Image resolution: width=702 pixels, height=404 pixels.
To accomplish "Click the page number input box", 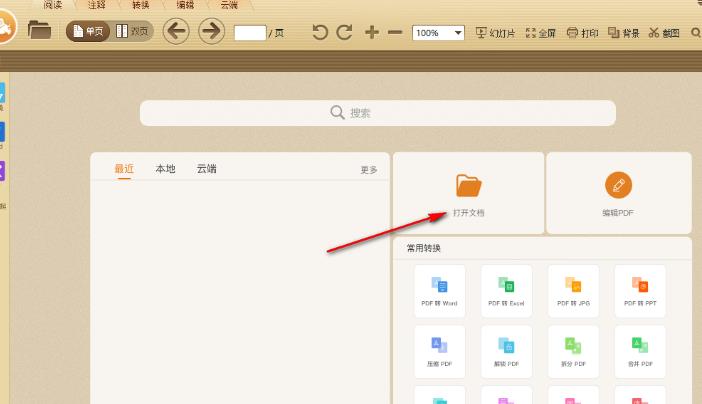I will pyautogui.click(x=250, y=33).
